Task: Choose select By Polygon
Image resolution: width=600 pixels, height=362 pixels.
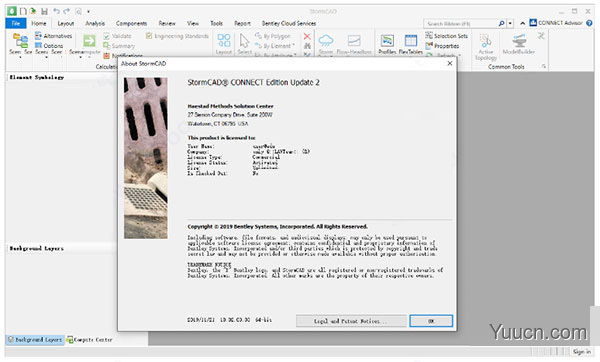Action: (273, 36)
